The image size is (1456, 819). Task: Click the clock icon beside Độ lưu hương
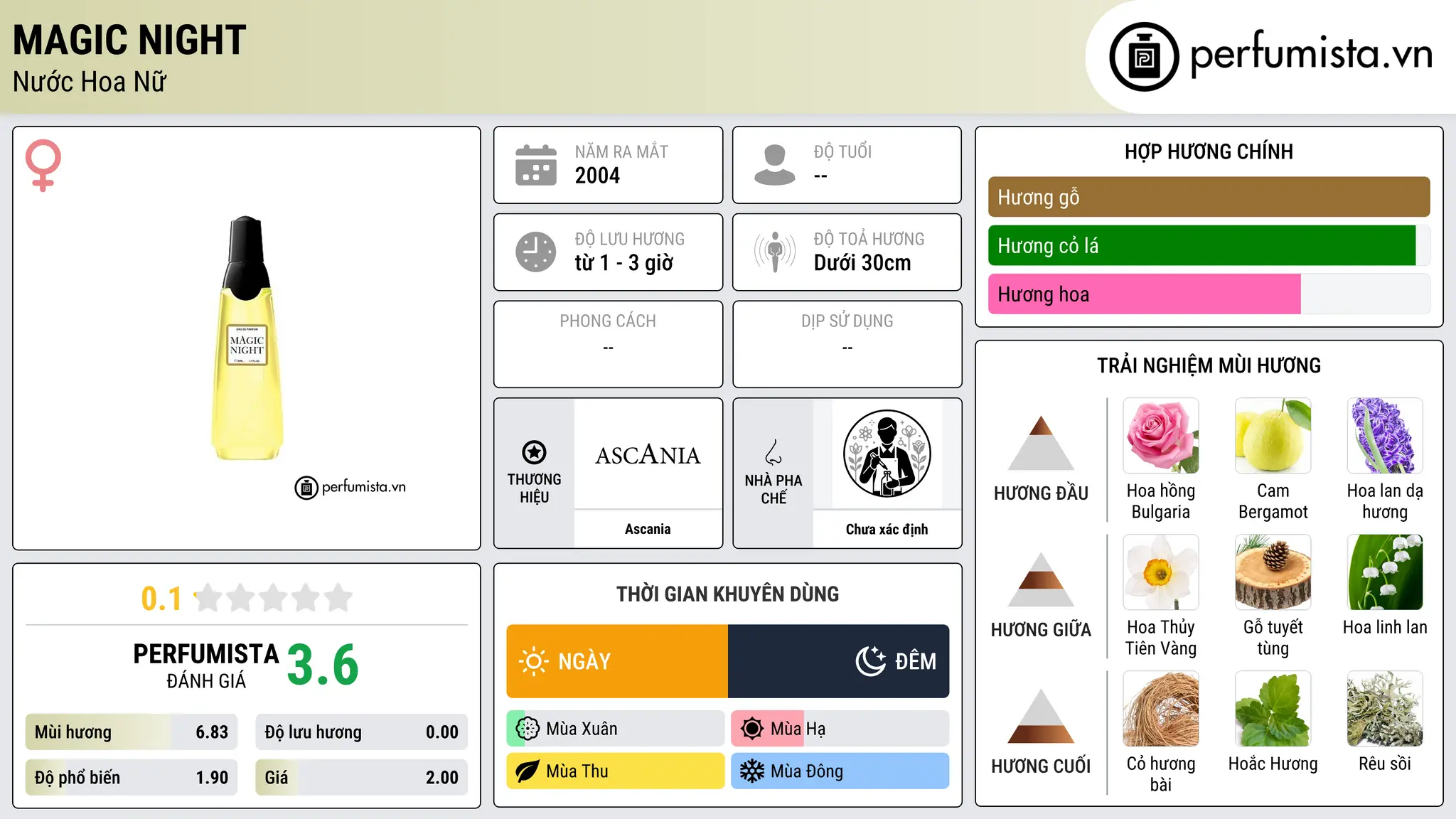point(536,252)
